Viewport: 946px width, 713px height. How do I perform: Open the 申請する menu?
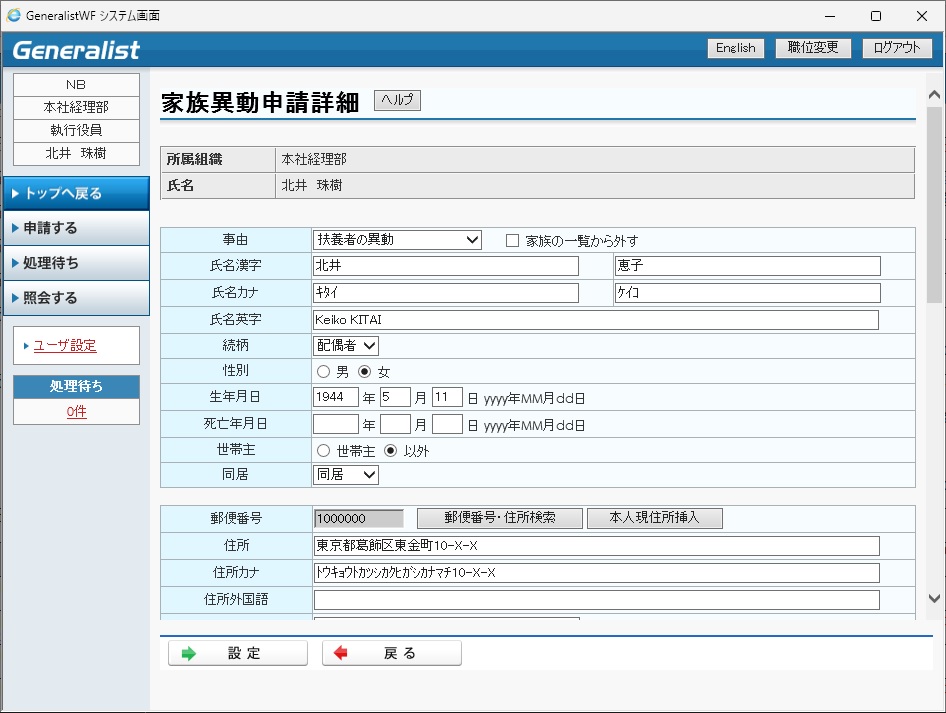(x=76, y=228)
